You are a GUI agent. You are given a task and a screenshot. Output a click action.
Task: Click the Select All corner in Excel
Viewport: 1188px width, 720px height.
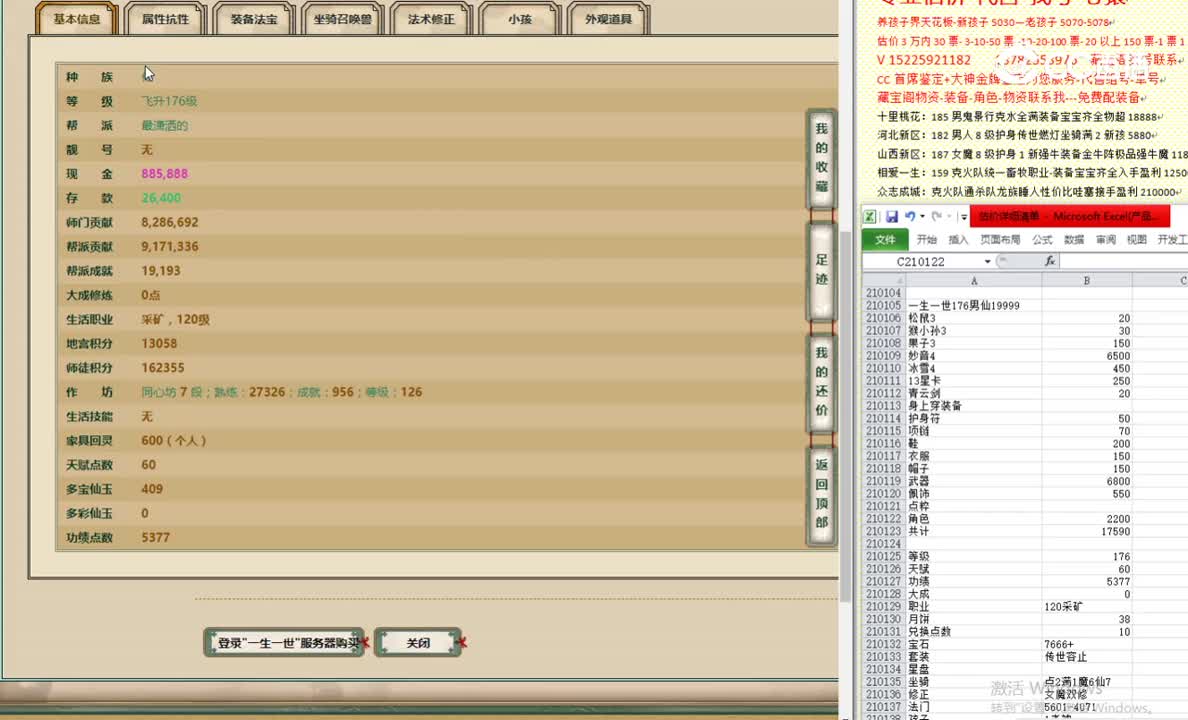click(883, 280)
